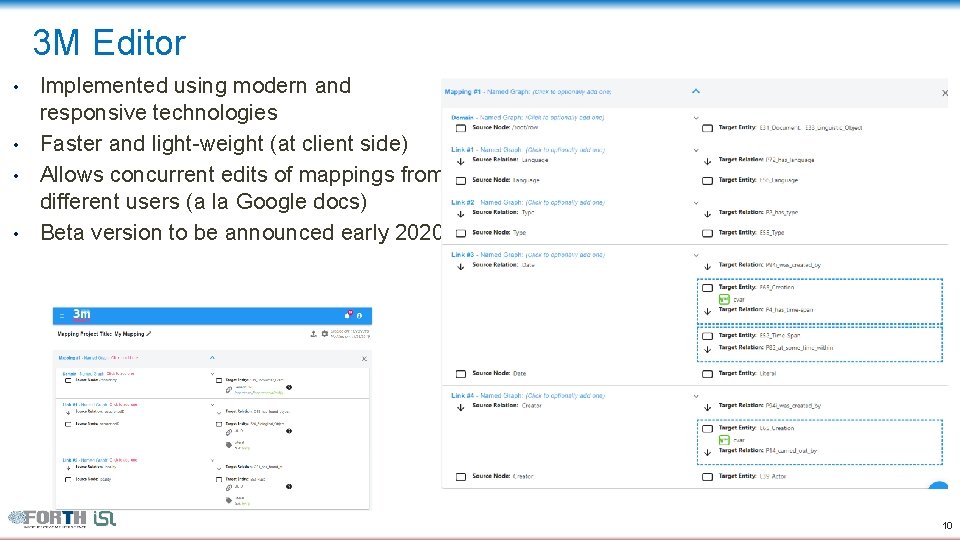Click arrow icon beside Source Relation Type
This screenshot has width=960, height=540.
(461, 214)
